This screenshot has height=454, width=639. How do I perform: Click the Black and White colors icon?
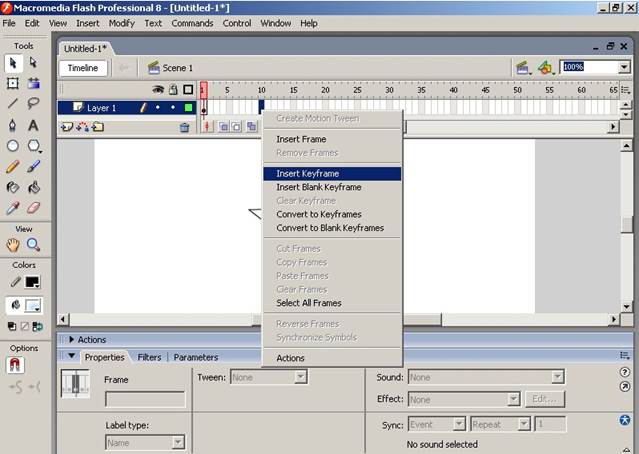click(x=12, y=326)
